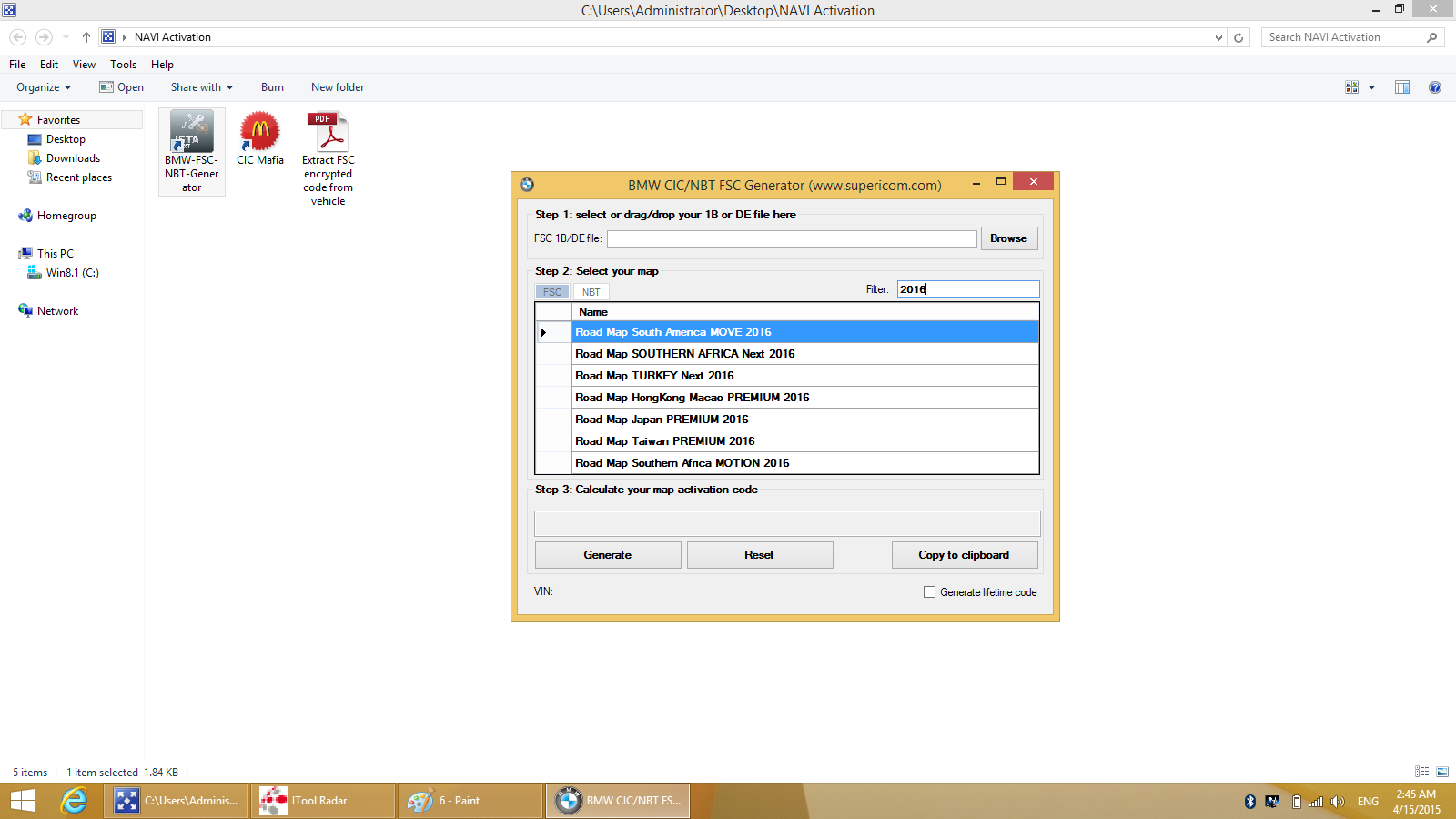
Task: Open the Windows Start button
Action: pyautogui.click(x=23, y=801)
